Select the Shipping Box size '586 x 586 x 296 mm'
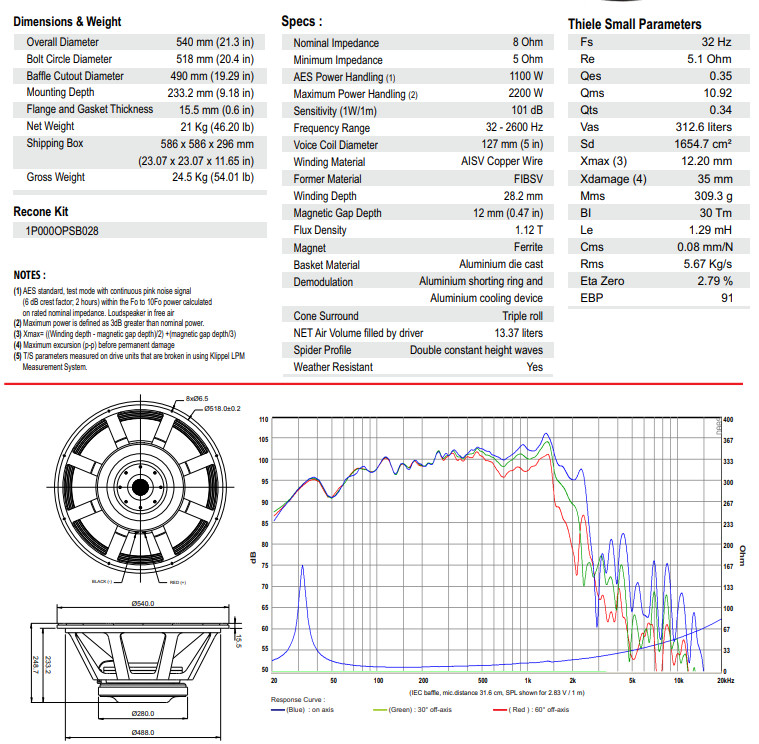Image resolution: width=759 pixels, height=744 pixels. point(207,144)
